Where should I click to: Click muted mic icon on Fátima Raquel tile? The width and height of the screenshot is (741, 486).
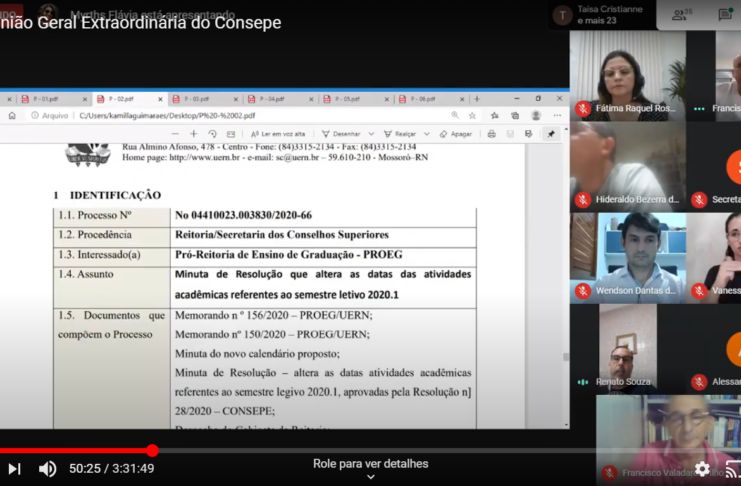[x=583, y=109]
